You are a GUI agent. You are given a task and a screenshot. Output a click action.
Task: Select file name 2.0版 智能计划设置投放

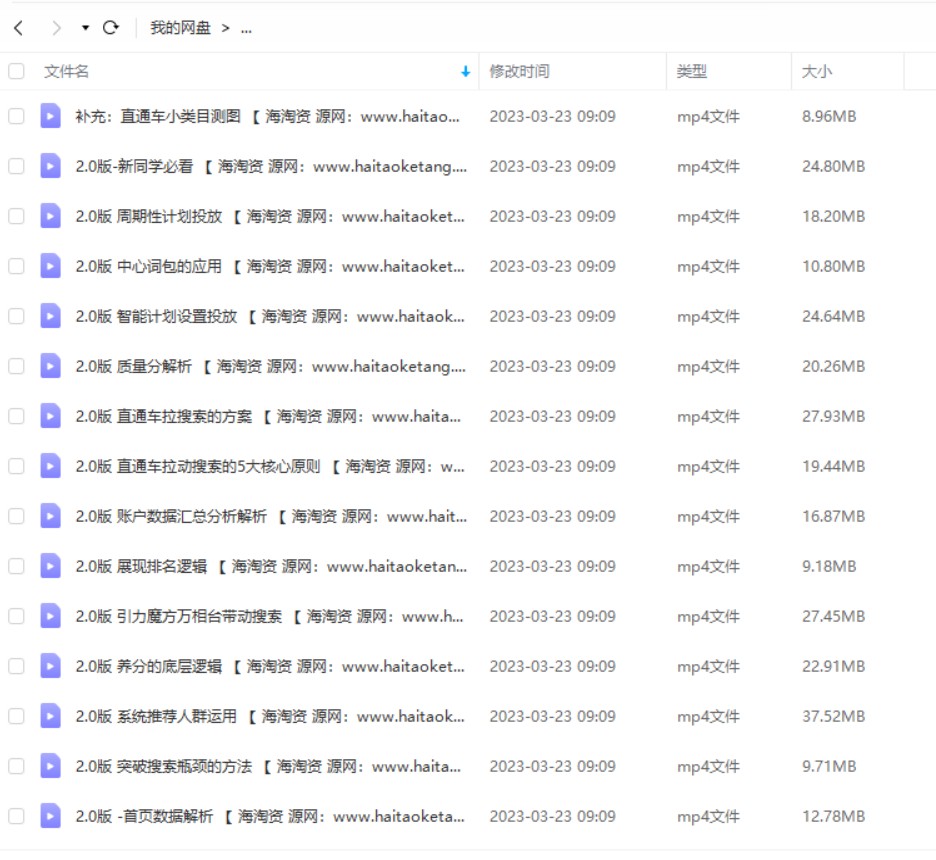click(x=270, y=316)
